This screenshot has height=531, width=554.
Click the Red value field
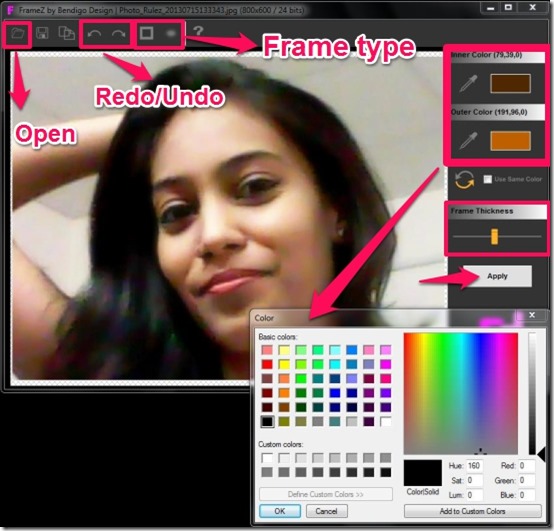coord(527,466)
